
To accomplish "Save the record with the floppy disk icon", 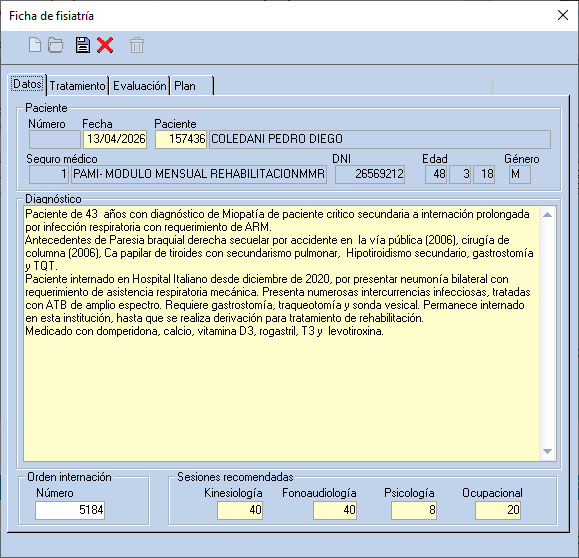I will pos(83,45).
